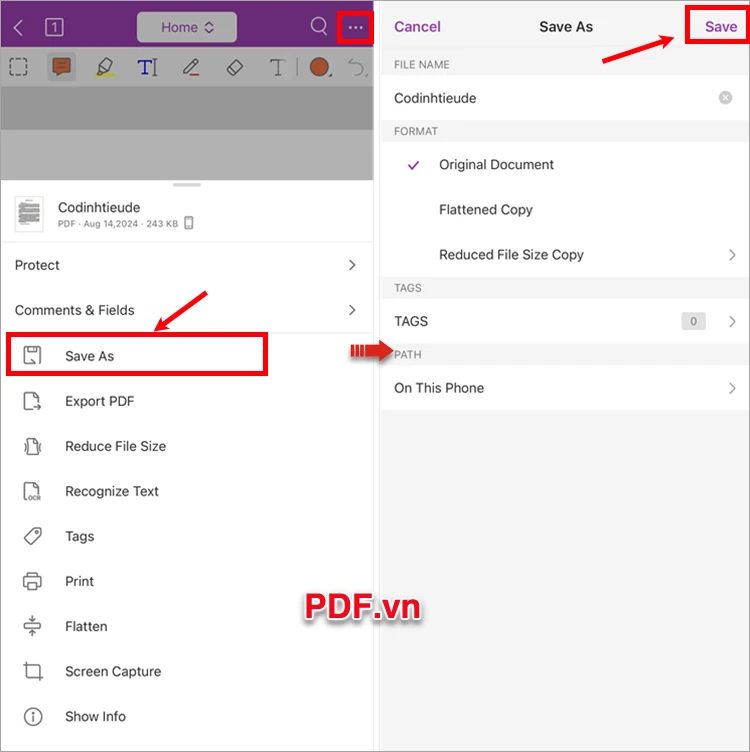750x752 pixels.
Task: Tap the undo arrow in the toolbar
Action: coord(357,67)
